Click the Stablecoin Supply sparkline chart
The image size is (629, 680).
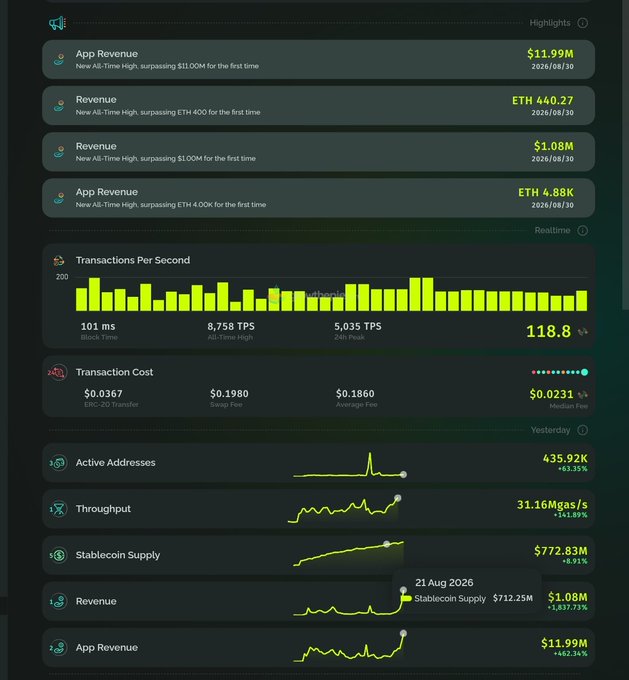[348, 554]
